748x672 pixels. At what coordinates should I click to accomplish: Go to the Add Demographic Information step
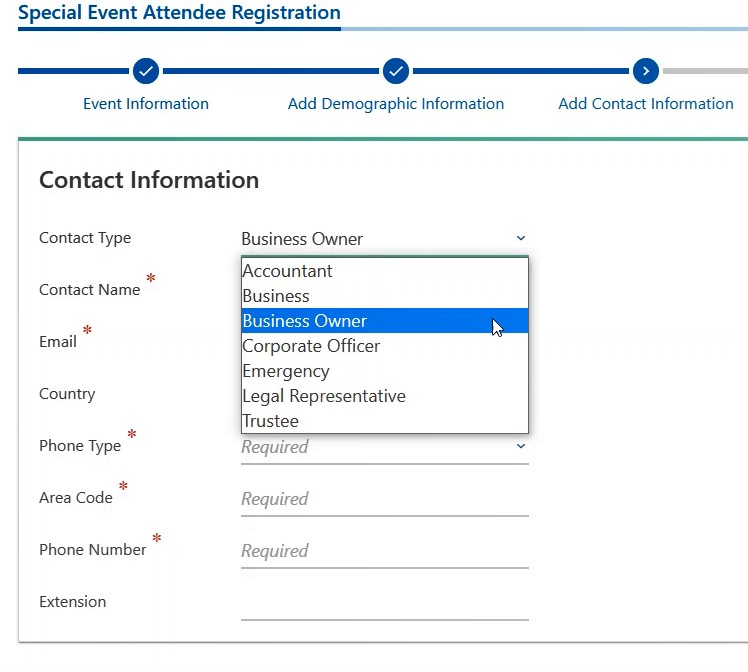396,103
